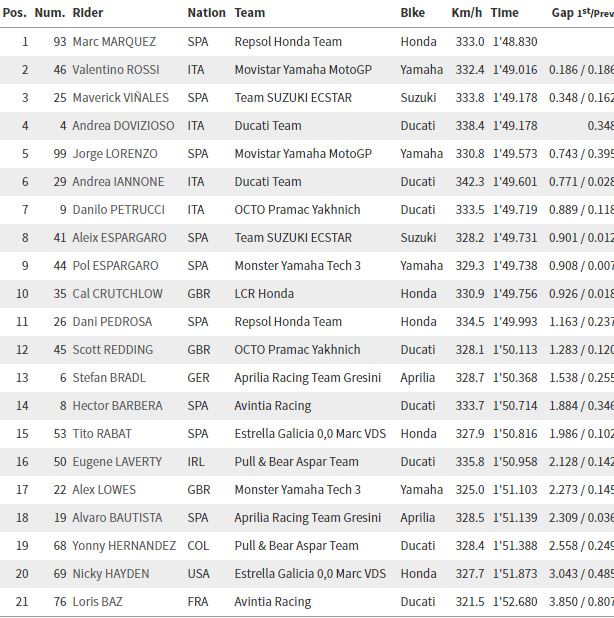Image resolution: width=614 pixels, height=618 pixels.
Task: Click top speed 321.5
Action: pos(470,601)
